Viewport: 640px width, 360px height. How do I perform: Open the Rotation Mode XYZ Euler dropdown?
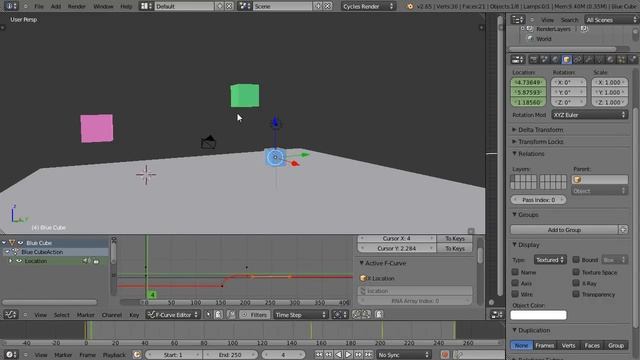coord(589,115)
